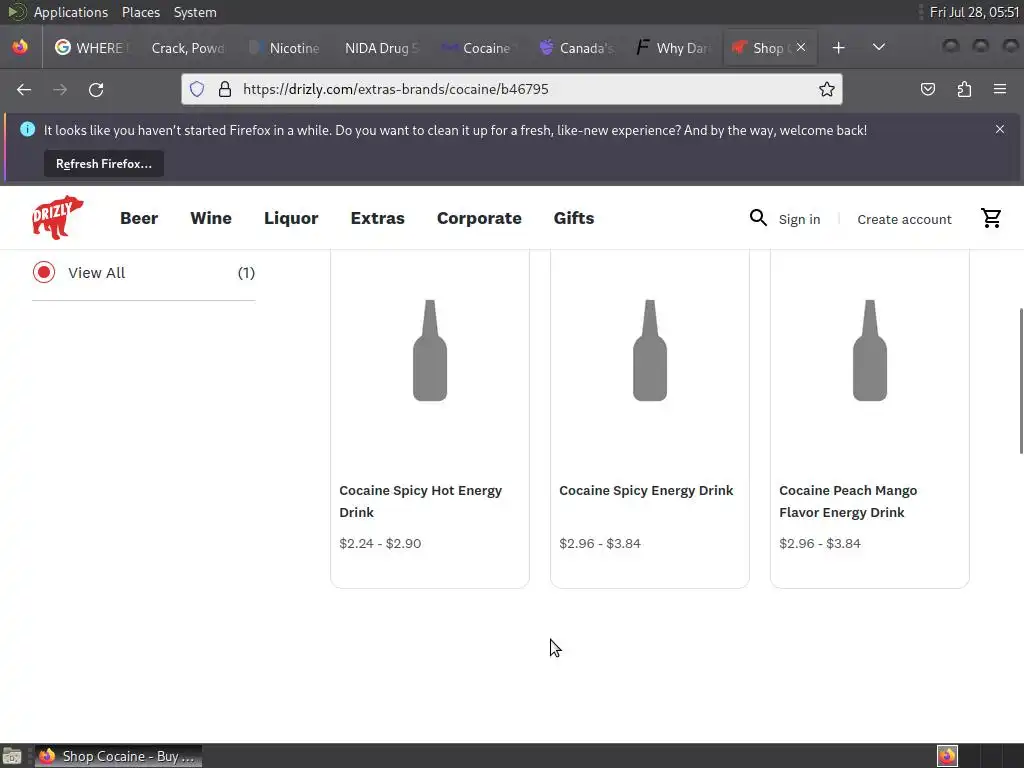Click the Drizly bear logo
The image size is (1024, 768).
tap(57, 217)
